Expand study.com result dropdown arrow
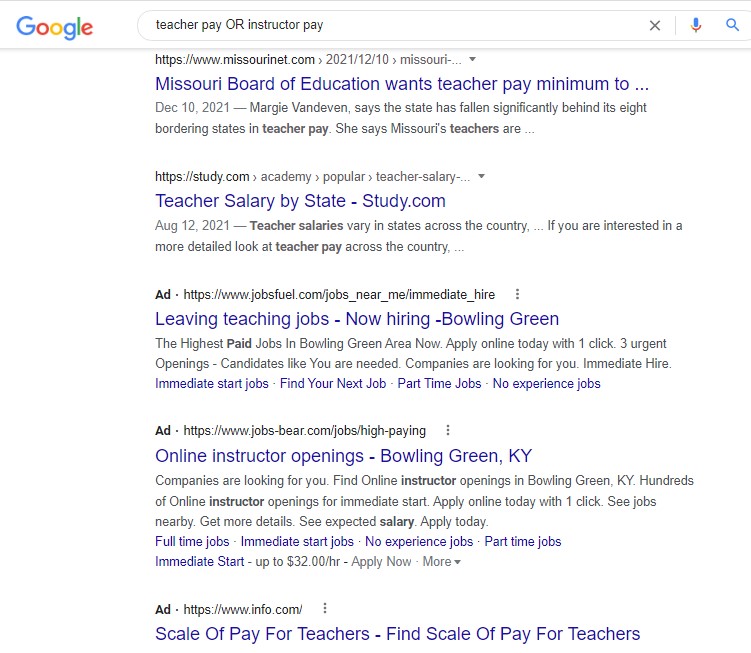Screen dimensions: 751x653 pyautogui.click(x=481, y=177)
